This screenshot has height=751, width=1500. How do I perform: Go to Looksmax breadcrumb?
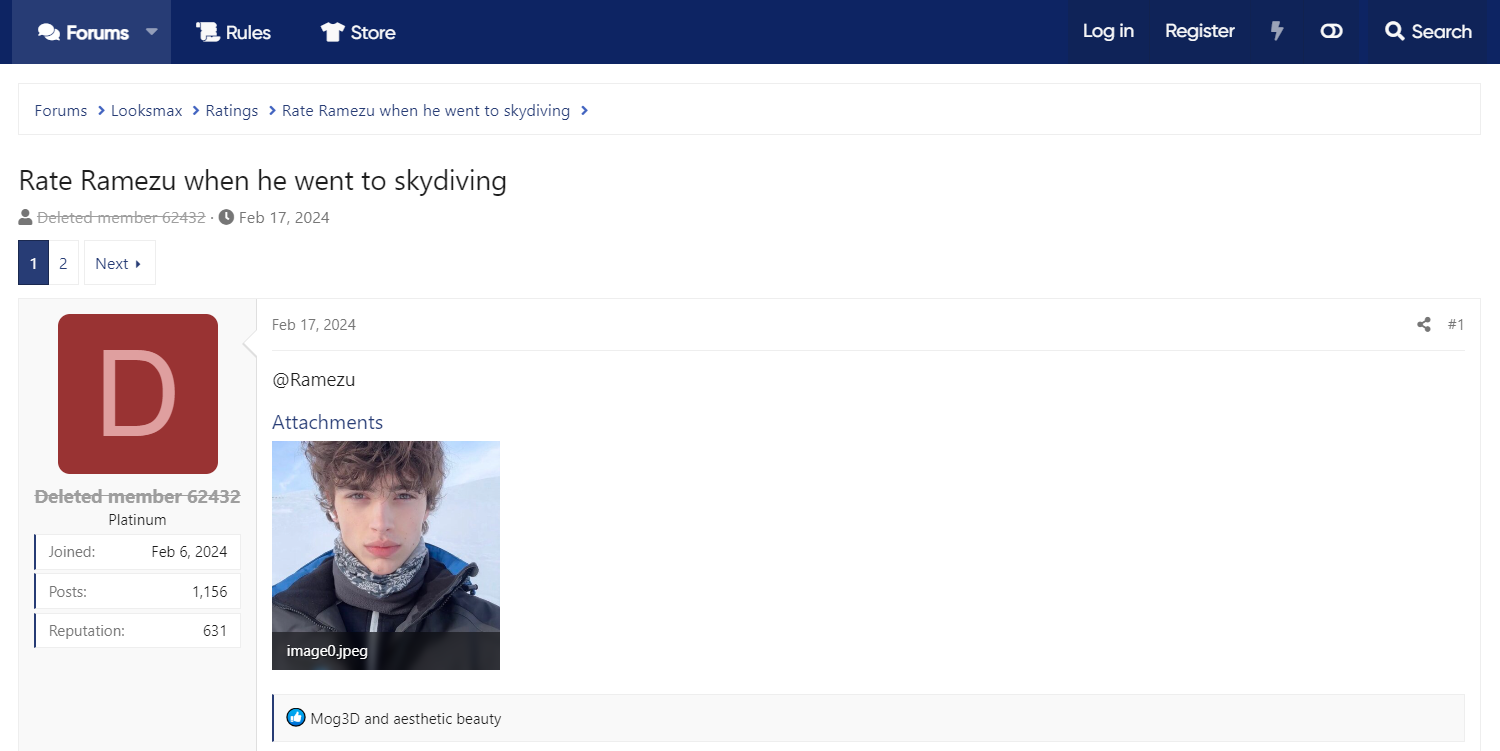147,110
